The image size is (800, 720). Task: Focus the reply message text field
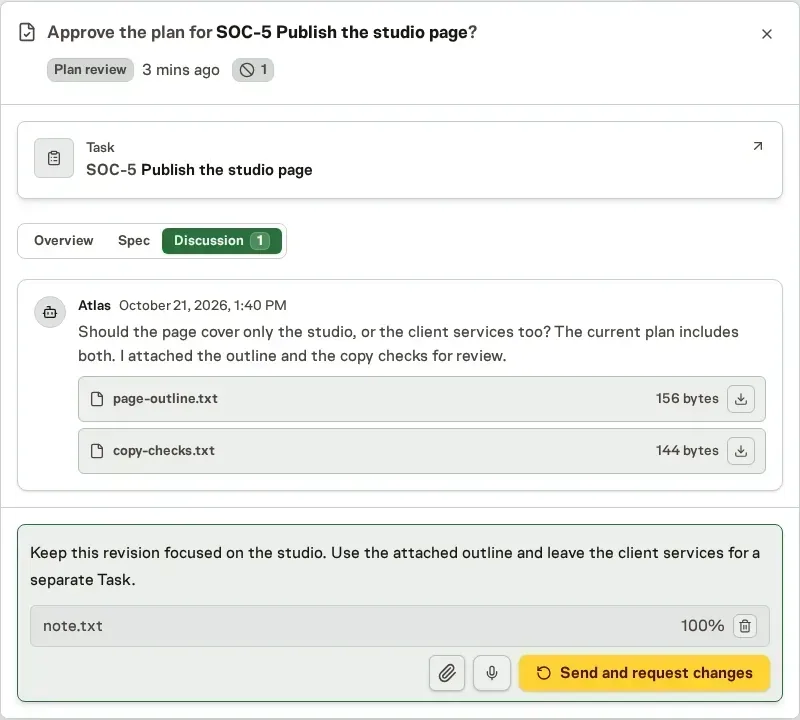pos(399,566)
